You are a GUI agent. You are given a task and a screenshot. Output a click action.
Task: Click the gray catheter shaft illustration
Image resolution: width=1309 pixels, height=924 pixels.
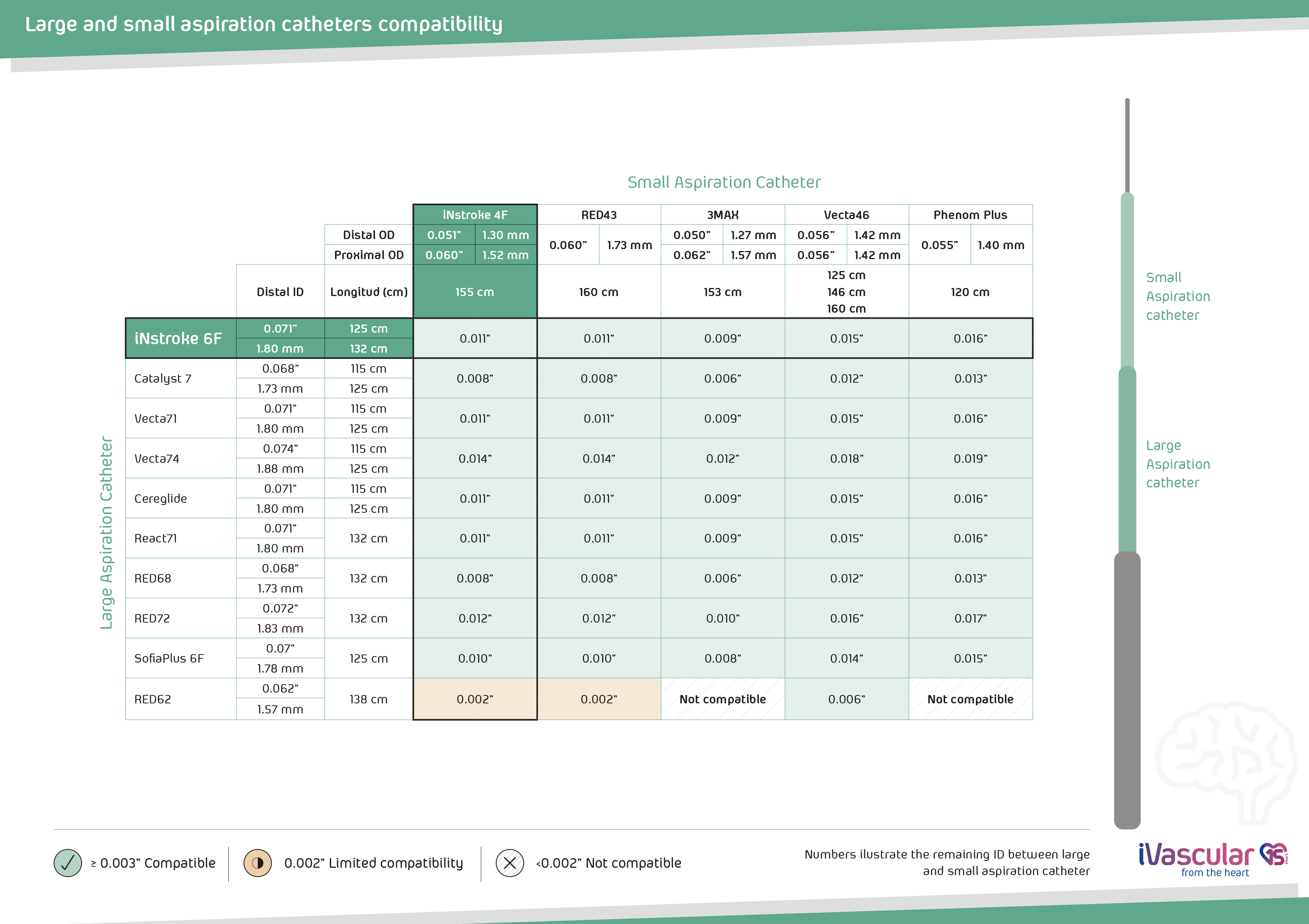point(1127,690)
